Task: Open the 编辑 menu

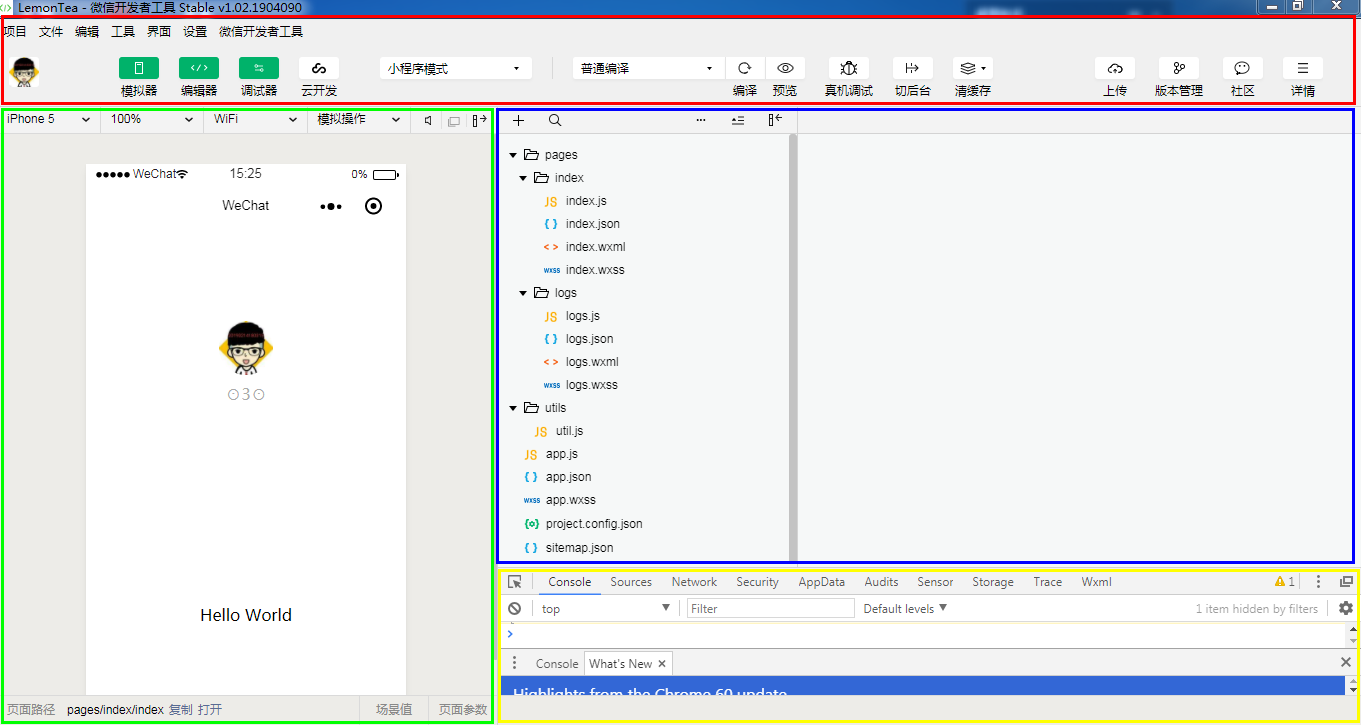Action: point(87,31)
